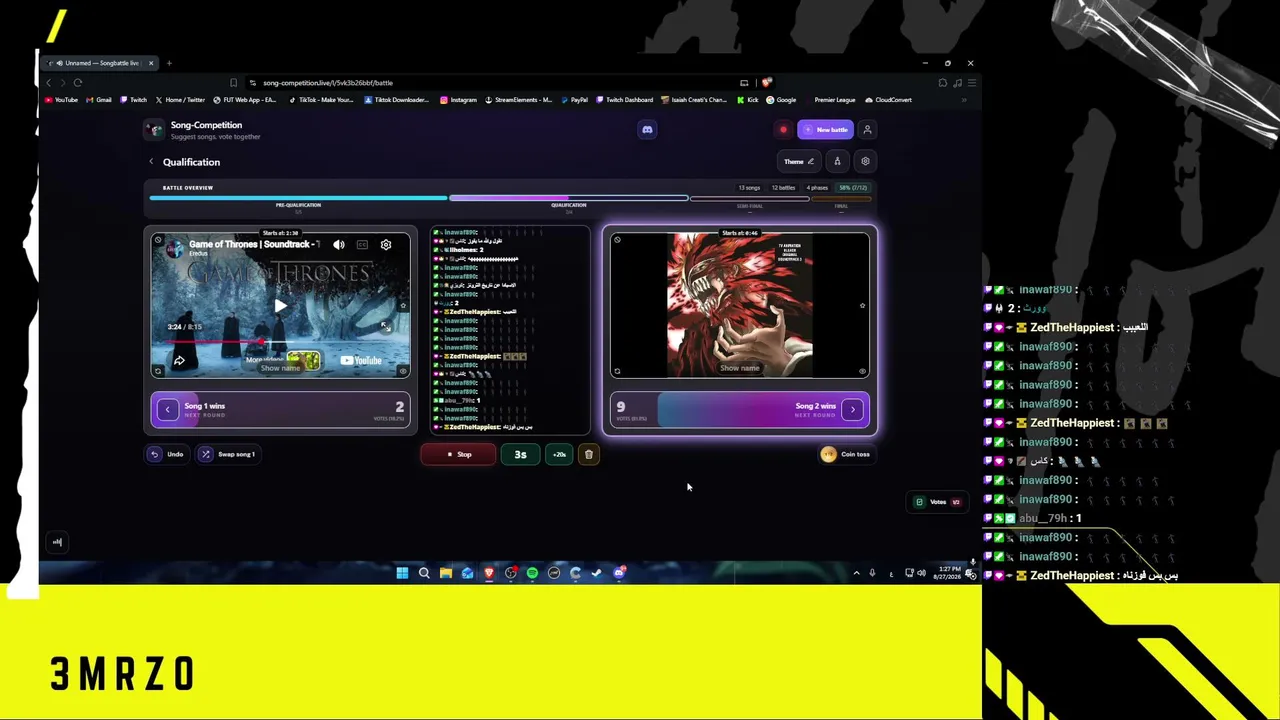Show hidden system tray icons
Viewport: 1280px width, 720px height.
(856, 573)
